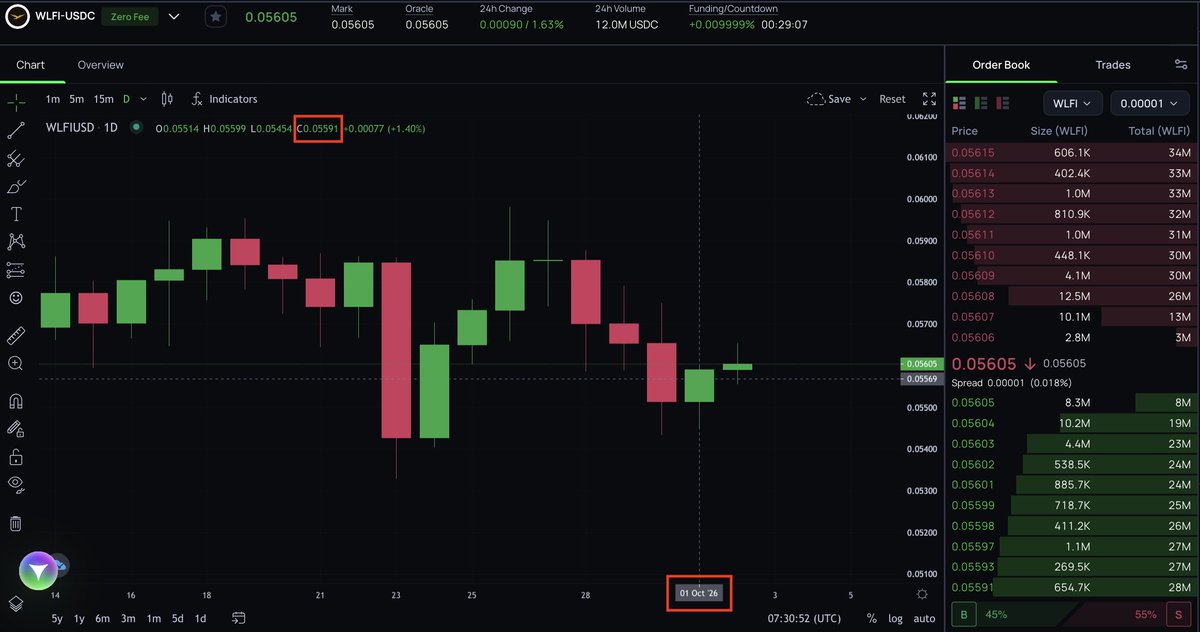This screenshot has width=1200, height=632.
Task: Set date range to 3m
Action: 128,619
